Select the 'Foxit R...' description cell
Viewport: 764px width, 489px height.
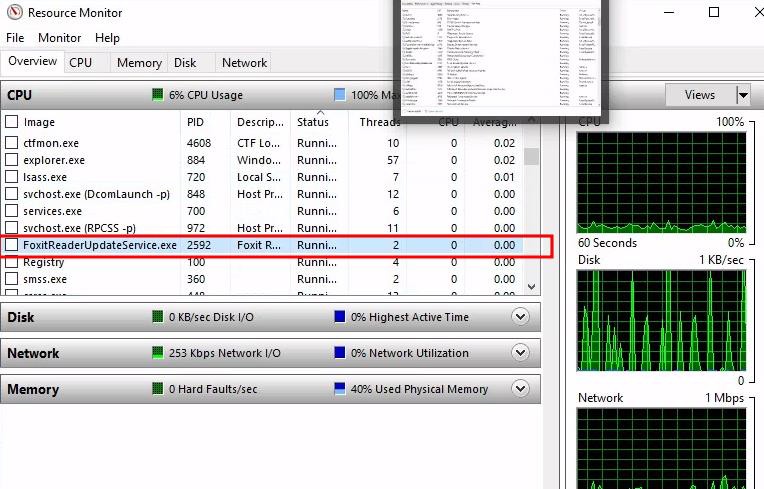[259, 245]
